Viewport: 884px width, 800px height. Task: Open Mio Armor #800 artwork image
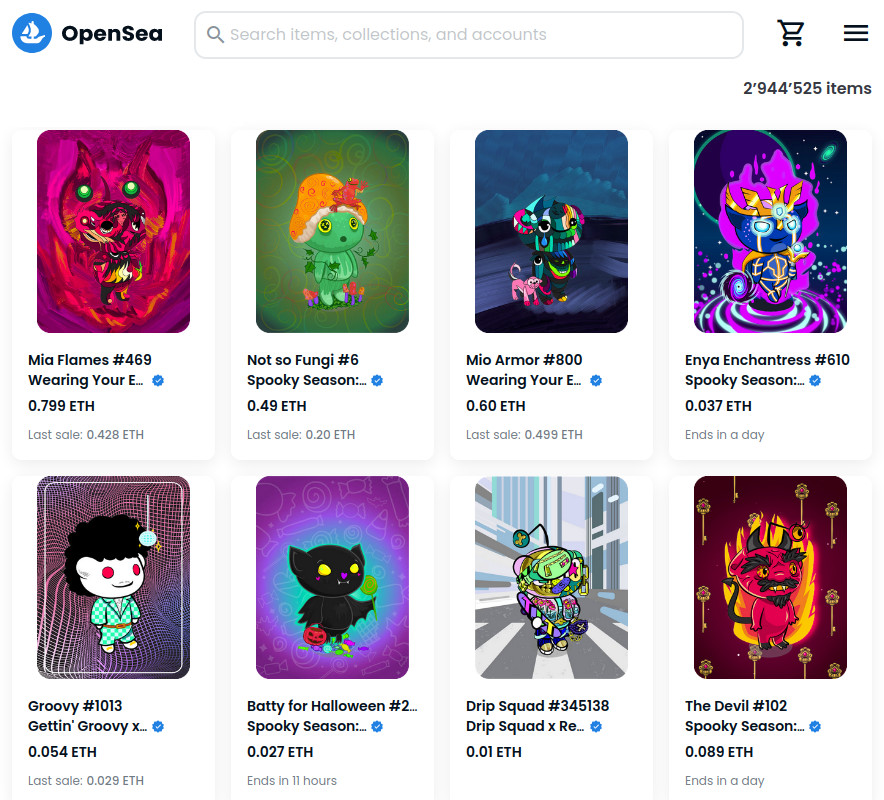point(551,231)
